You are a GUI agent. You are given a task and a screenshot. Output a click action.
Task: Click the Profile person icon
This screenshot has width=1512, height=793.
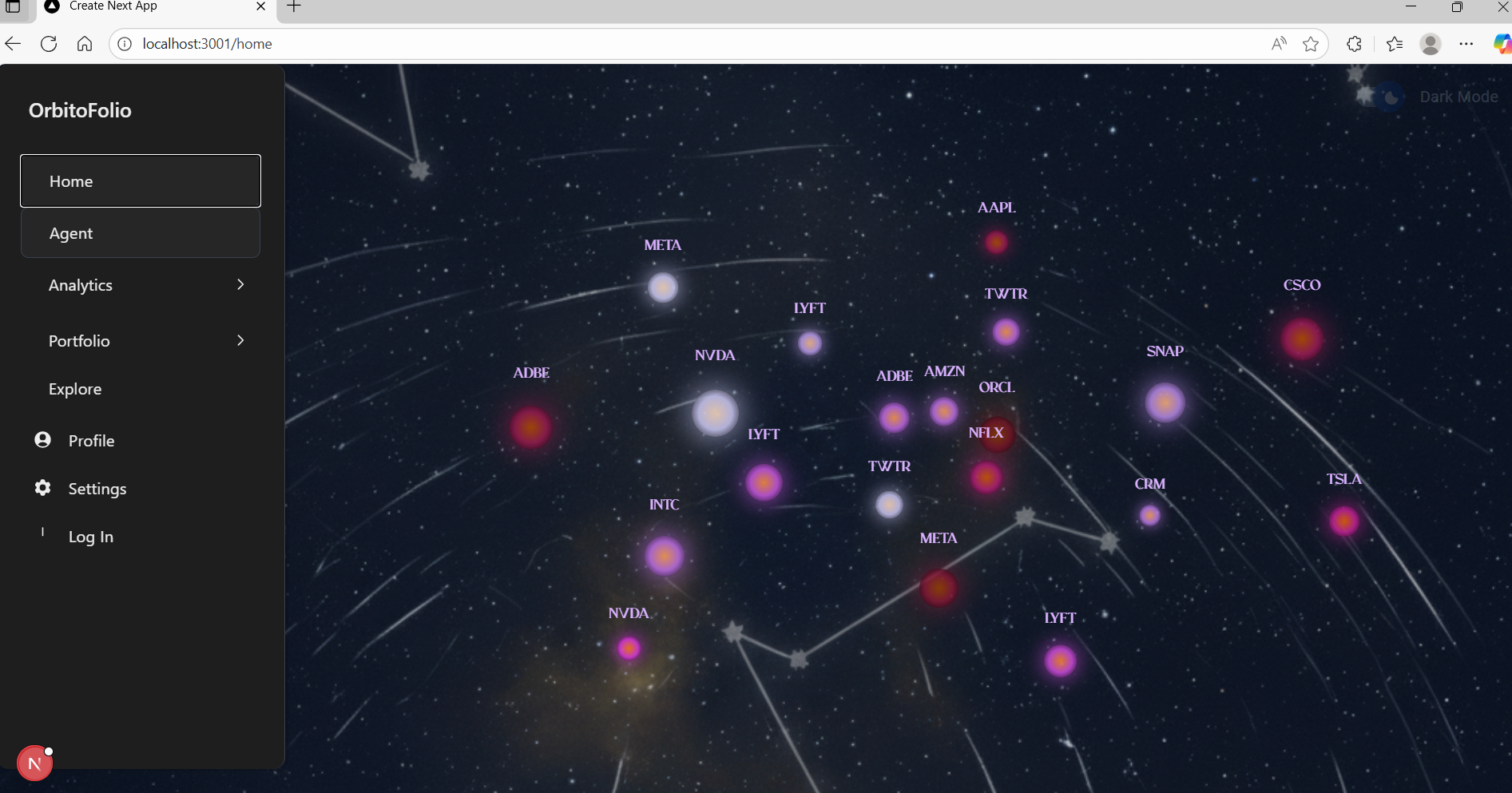[x=43, y=440]
